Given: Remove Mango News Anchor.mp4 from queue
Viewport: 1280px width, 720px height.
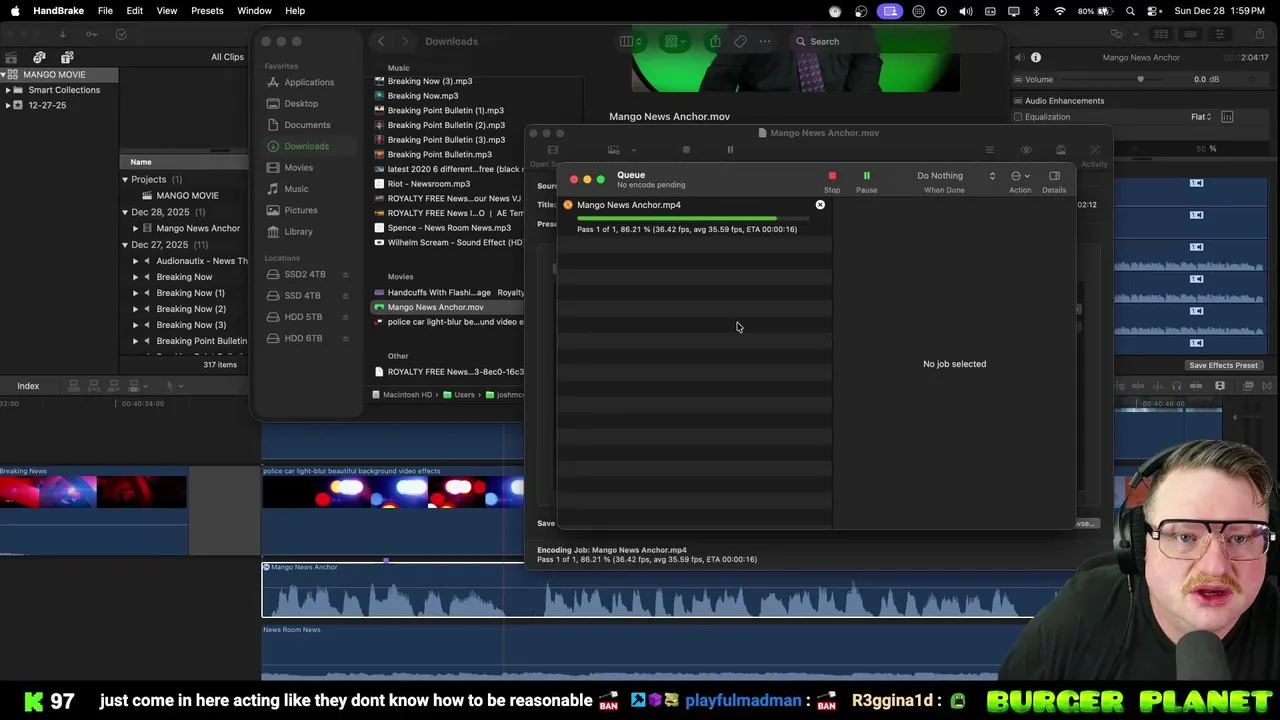Looking at the screenshot, I should 820,205.
